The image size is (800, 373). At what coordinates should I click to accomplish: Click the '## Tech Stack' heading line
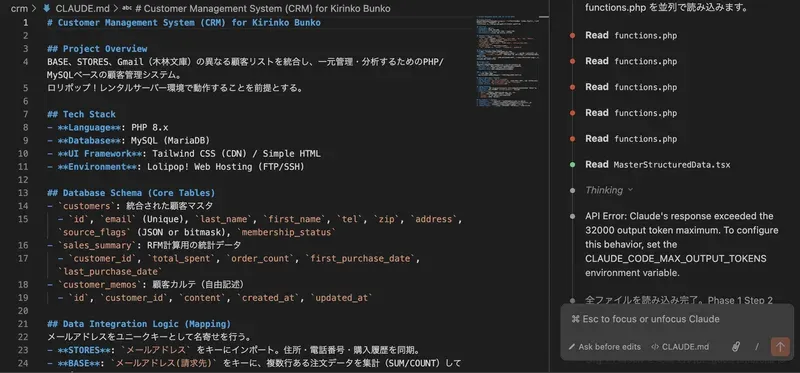(81, 114)
